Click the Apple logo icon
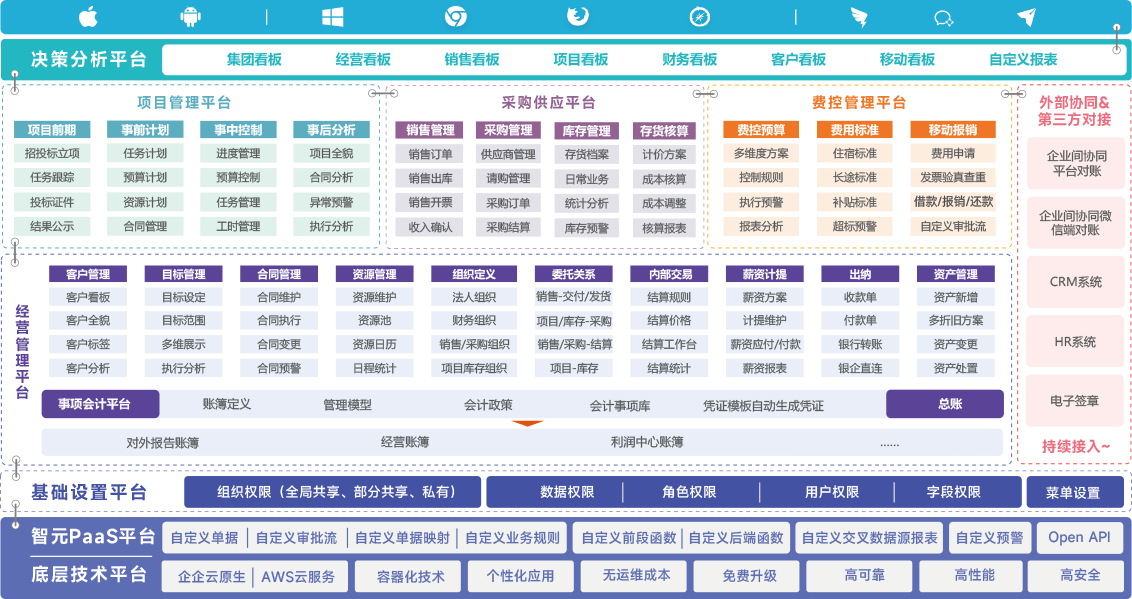This screenshot has width=1132, height=599. pos(88,16)
